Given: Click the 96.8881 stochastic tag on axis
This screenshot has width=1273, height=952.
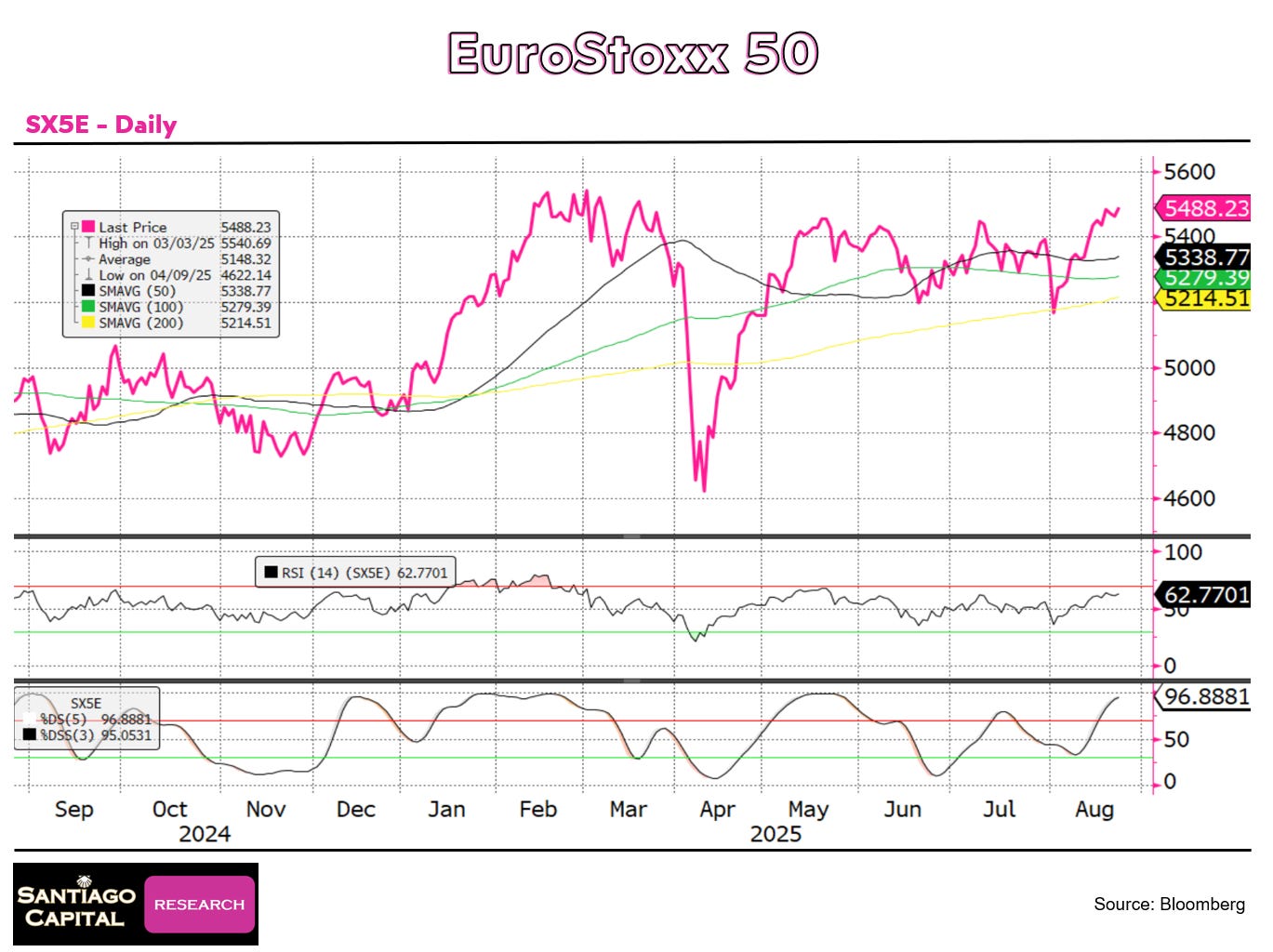Looking at the screenshot, I should (x=1204, y=696).
